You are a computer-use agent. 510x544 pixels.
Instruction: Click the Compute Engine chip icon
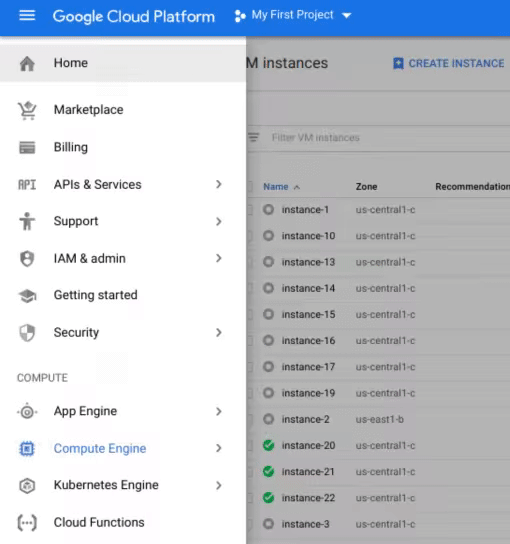click(x=27, y=449)
